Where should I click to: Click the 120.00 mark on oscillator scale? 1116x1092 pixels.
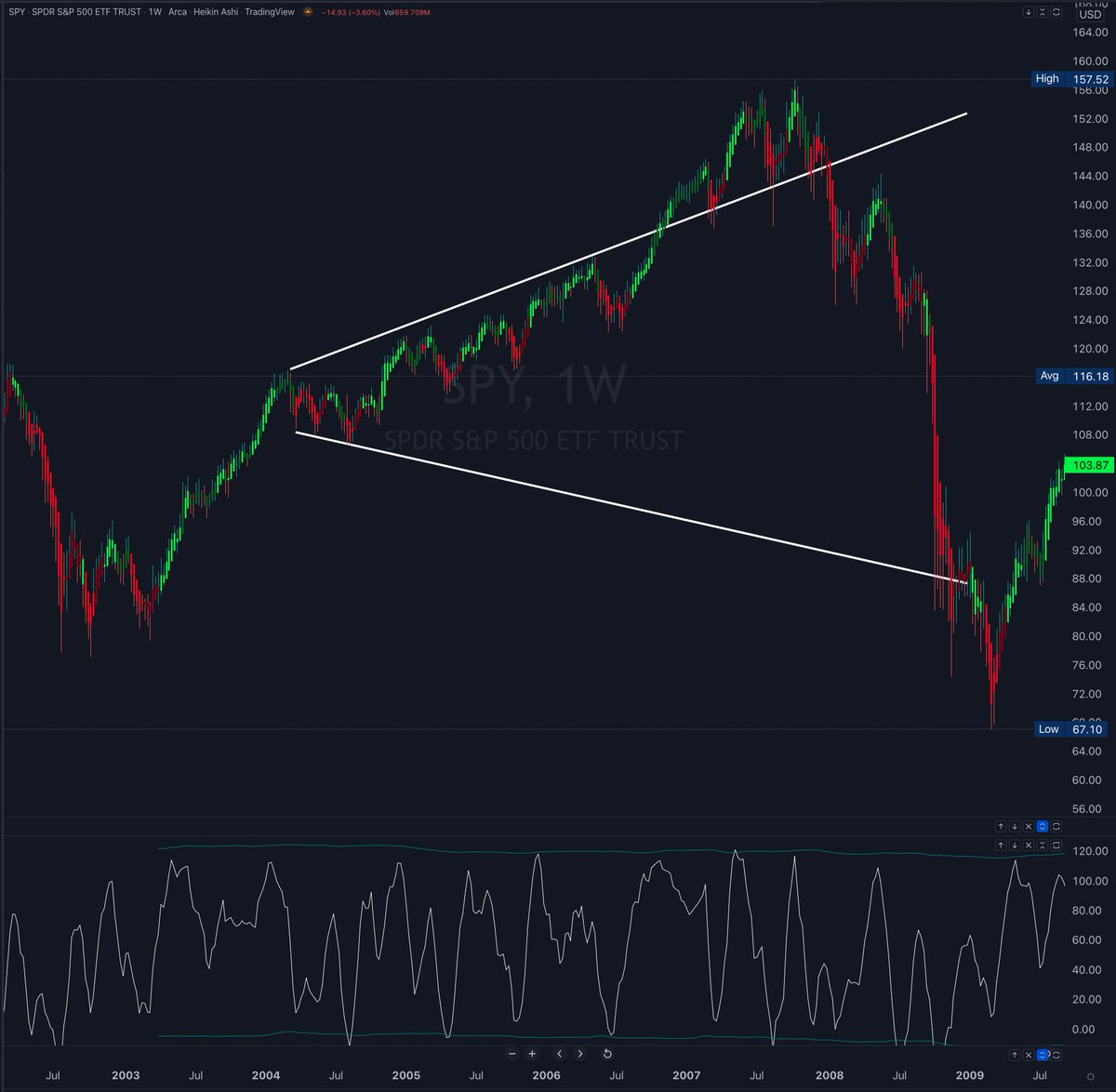[1090, 851]
